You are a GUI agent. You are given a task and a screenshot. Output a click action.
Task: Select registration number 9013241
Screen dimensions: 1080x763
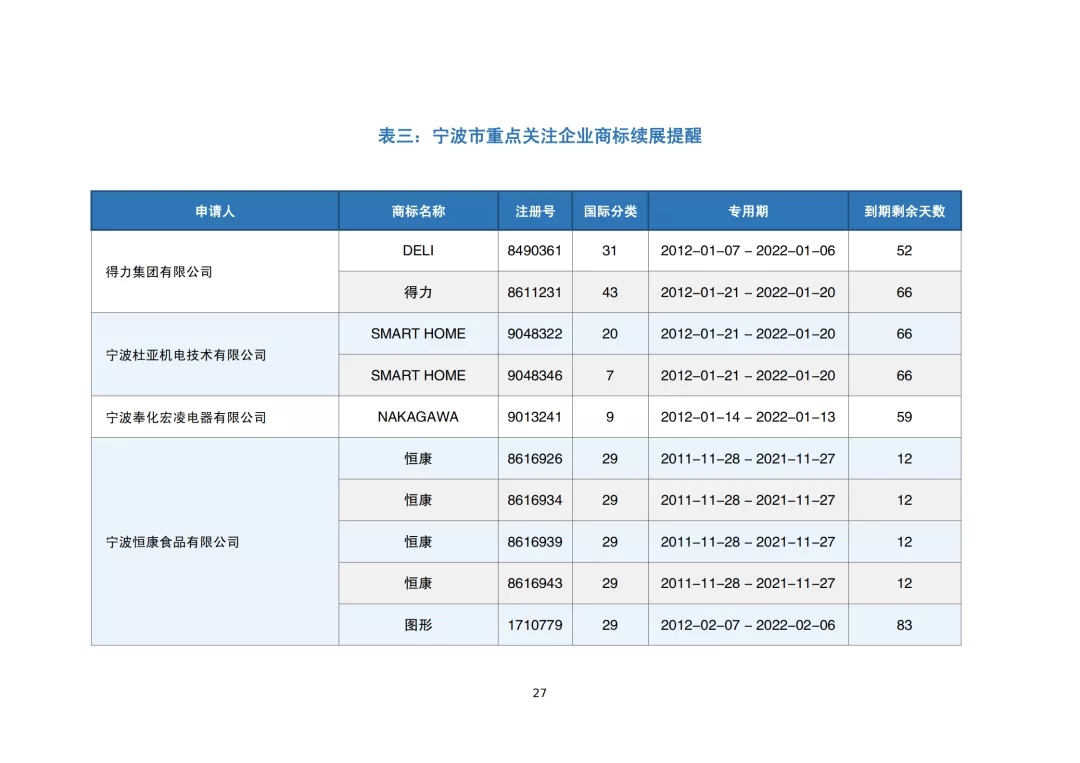coord(535,417)
